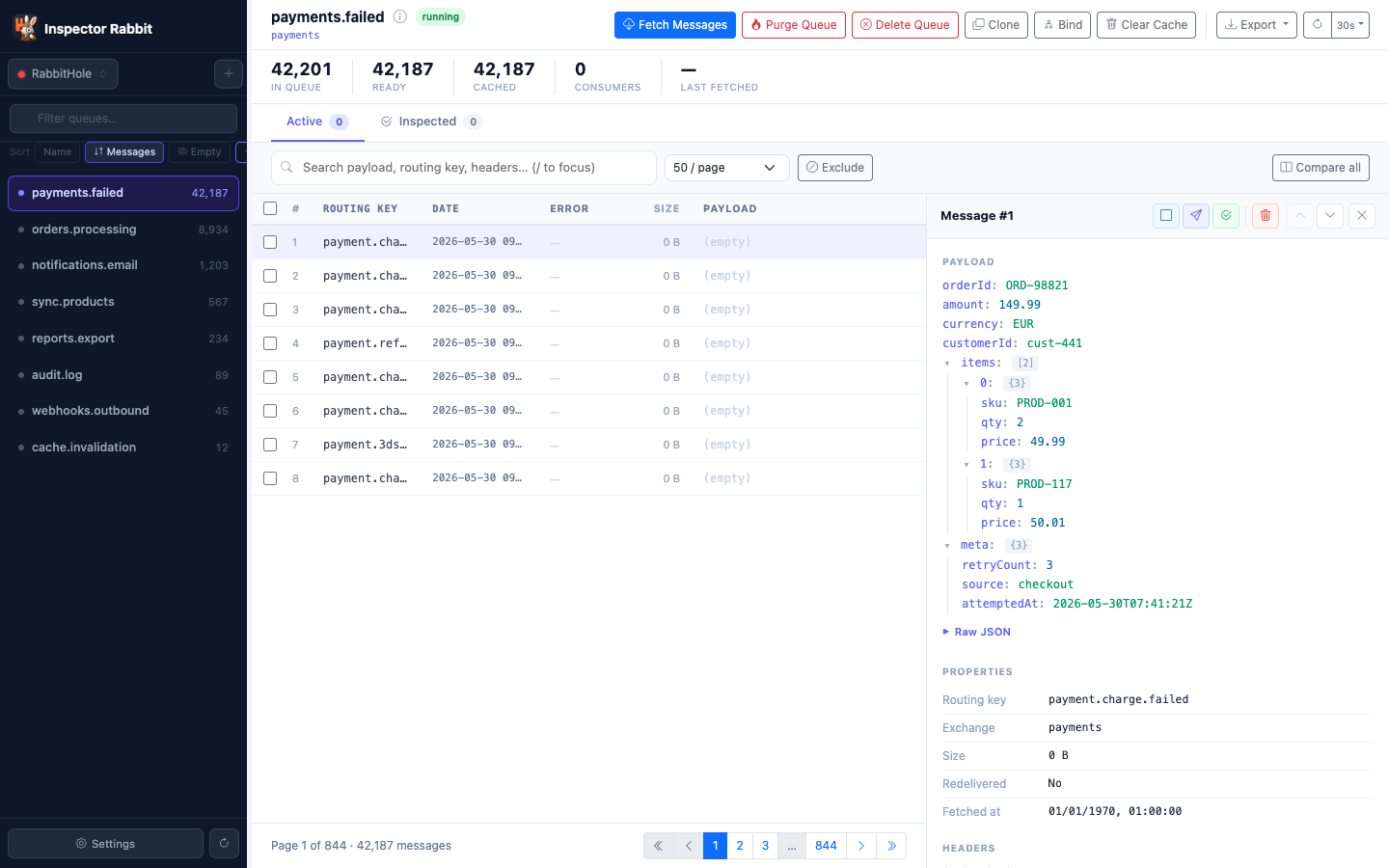The width and height of the screenshot is (1389, 868).
Task: Check the box for row 7 payment.3ds…
Action: [270, 445]
